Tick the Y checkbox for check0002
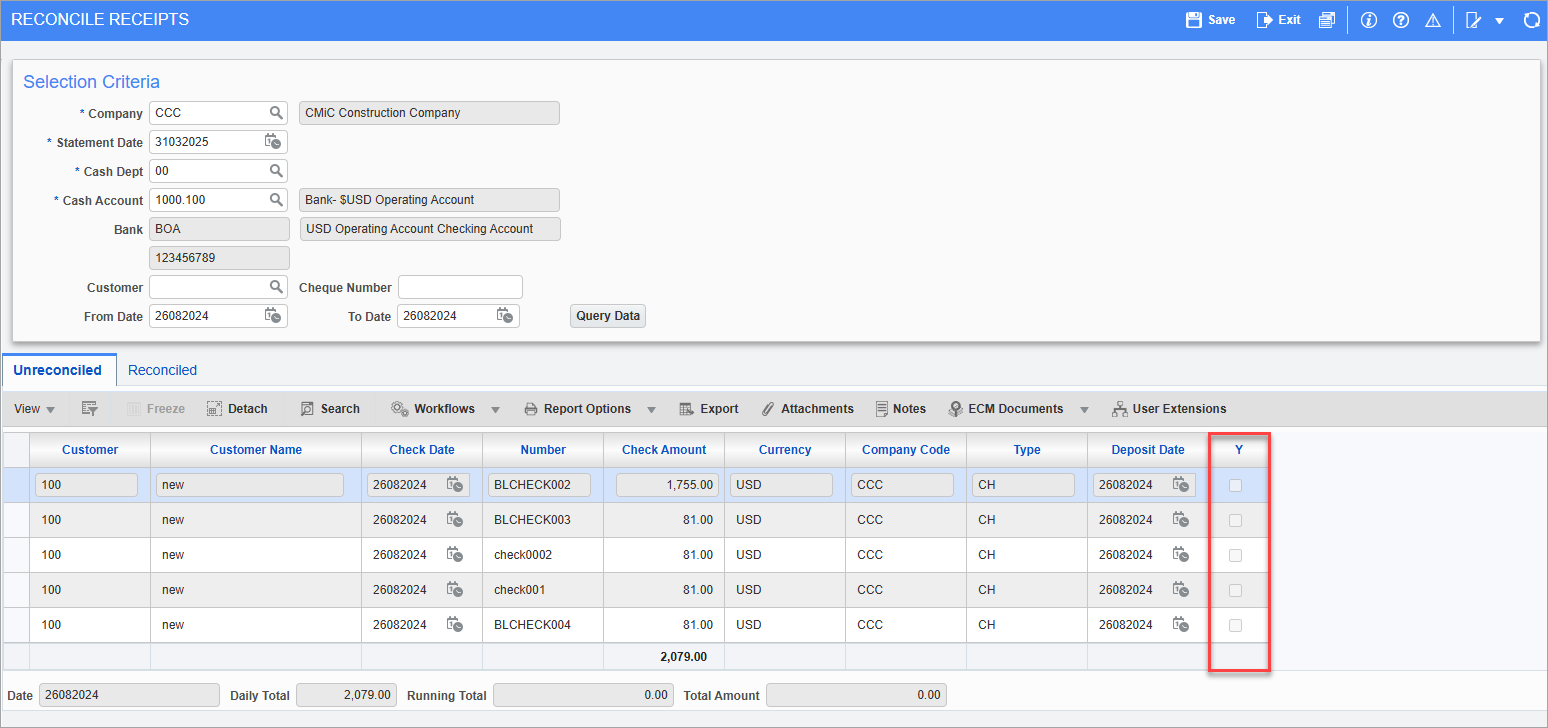This screenshot has height=728, width=1548. (1235, 555)
